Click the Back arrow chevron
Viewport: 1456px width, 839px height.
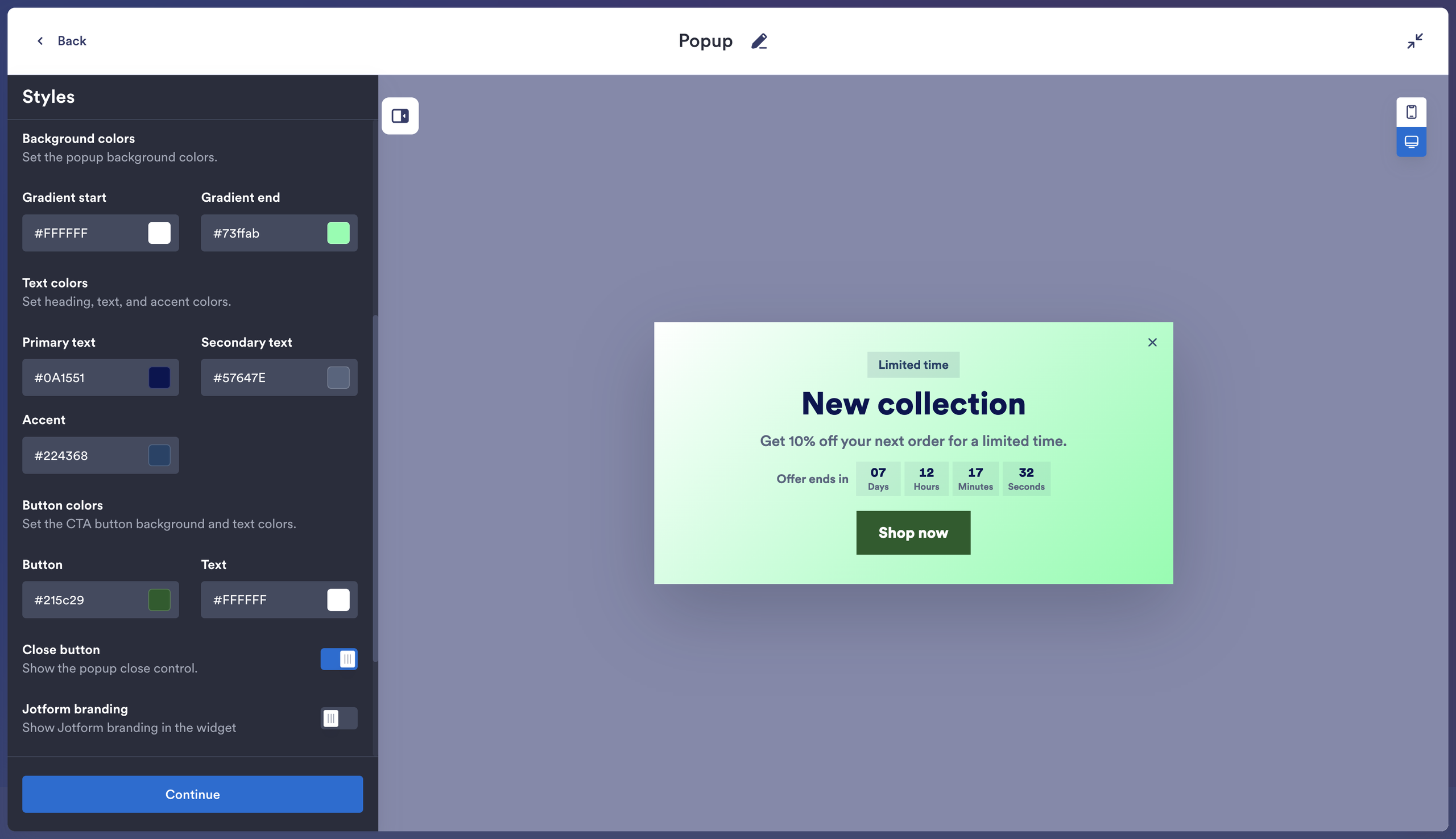(40, 41)
